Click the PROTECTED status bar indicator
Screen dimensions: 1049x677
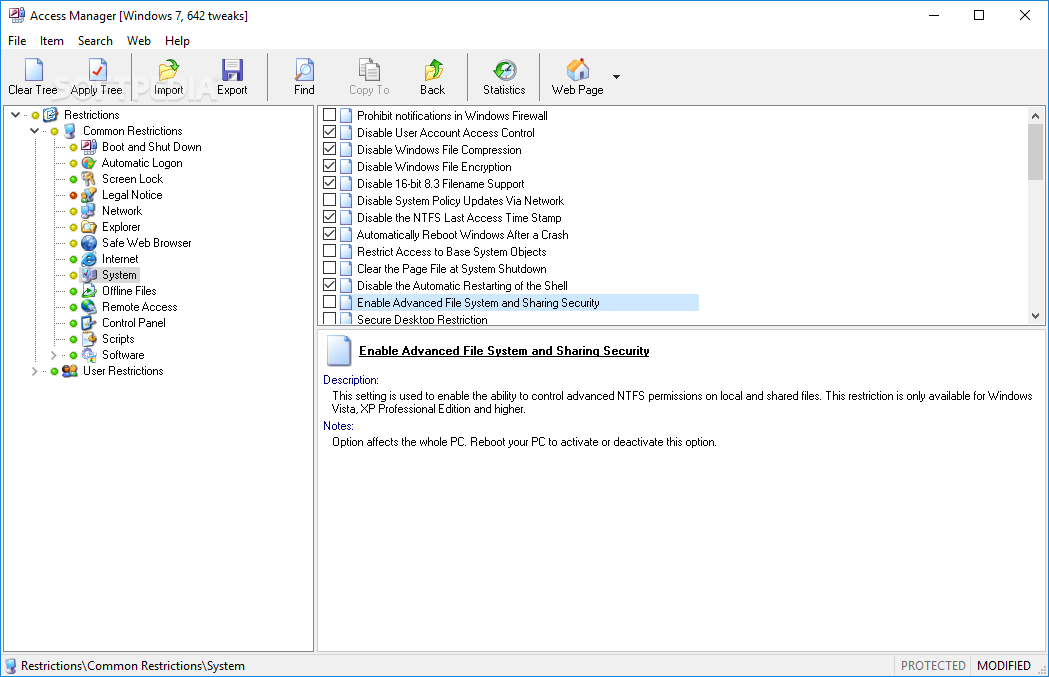coord(933,666)
